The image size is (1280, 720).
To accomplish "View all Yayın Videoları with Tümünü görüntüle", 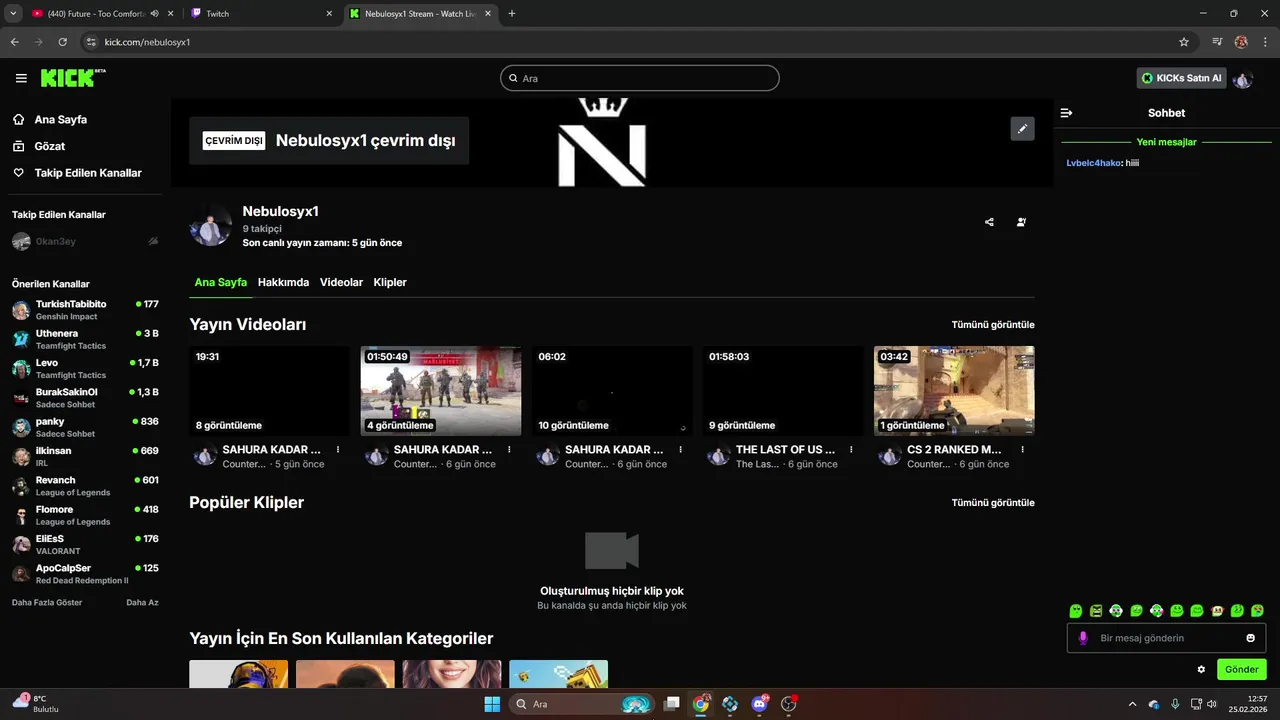I will click(993, 325).
